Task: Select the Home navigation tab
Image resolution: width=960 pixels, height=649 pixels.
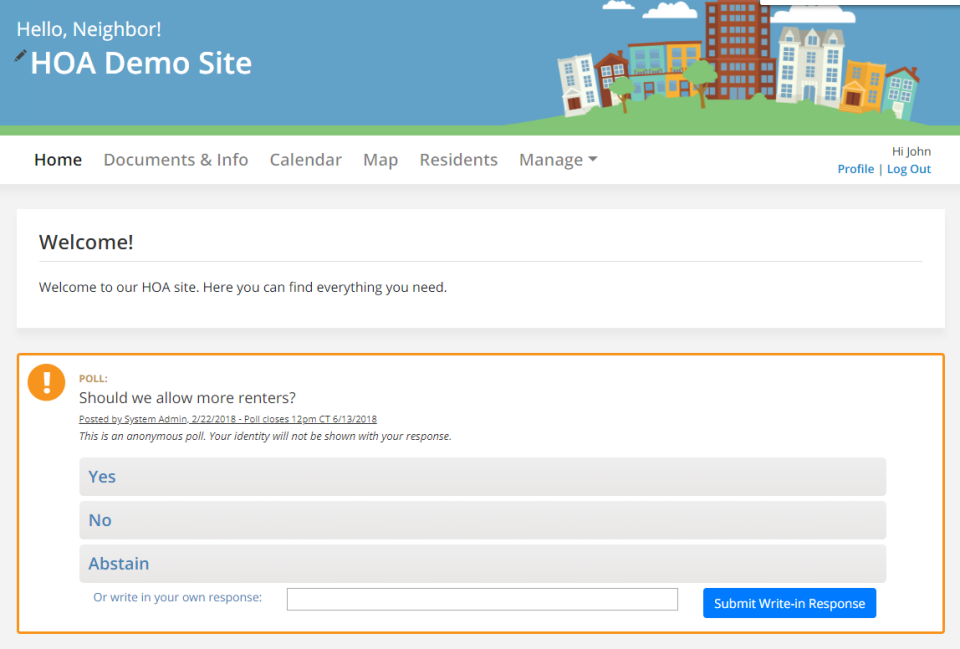Action: [x=57, y=159]
